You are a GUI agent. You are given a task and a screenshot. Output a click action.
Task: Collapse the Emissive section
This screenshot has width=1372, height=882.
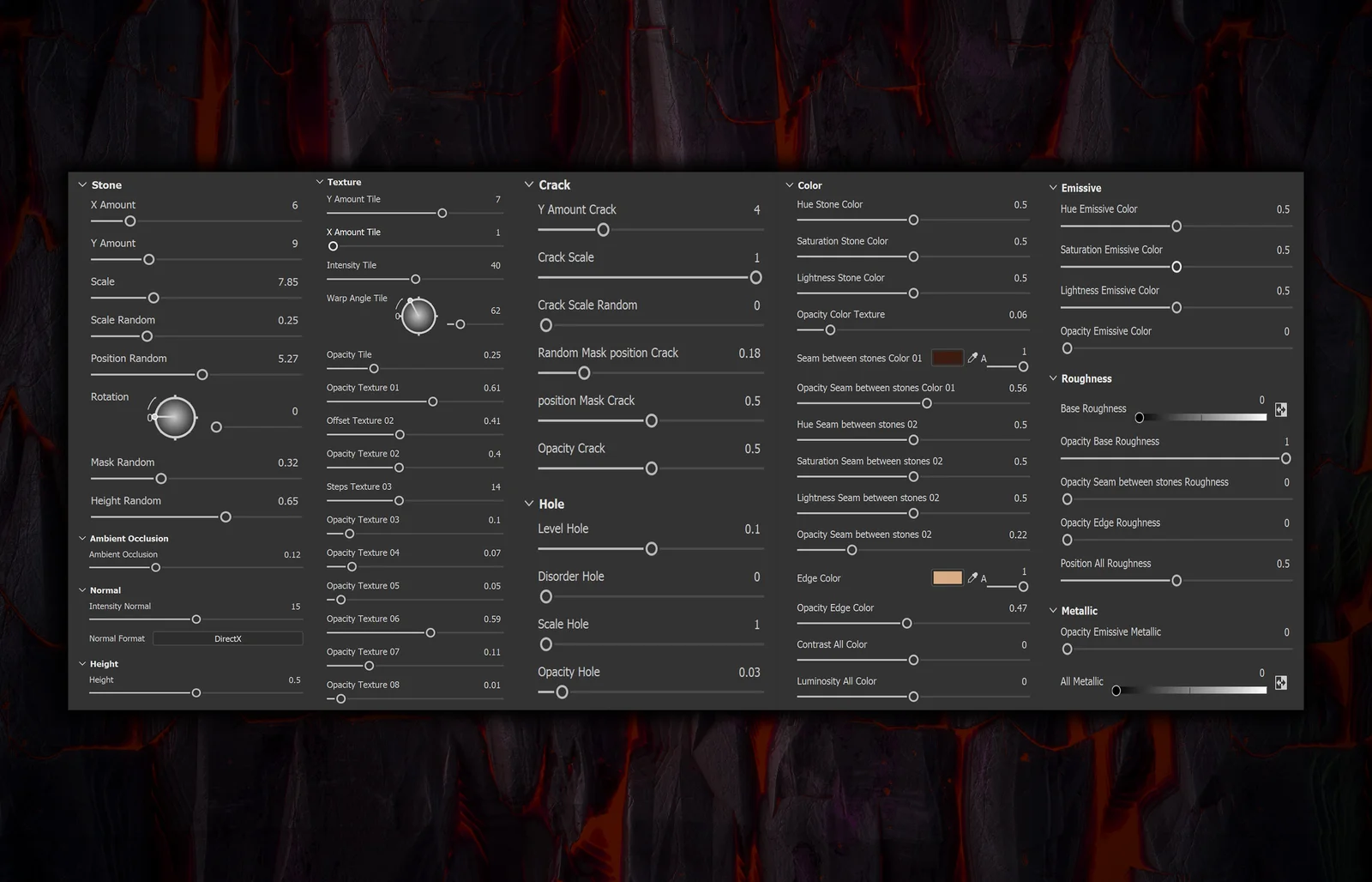tap(1053, 187)
